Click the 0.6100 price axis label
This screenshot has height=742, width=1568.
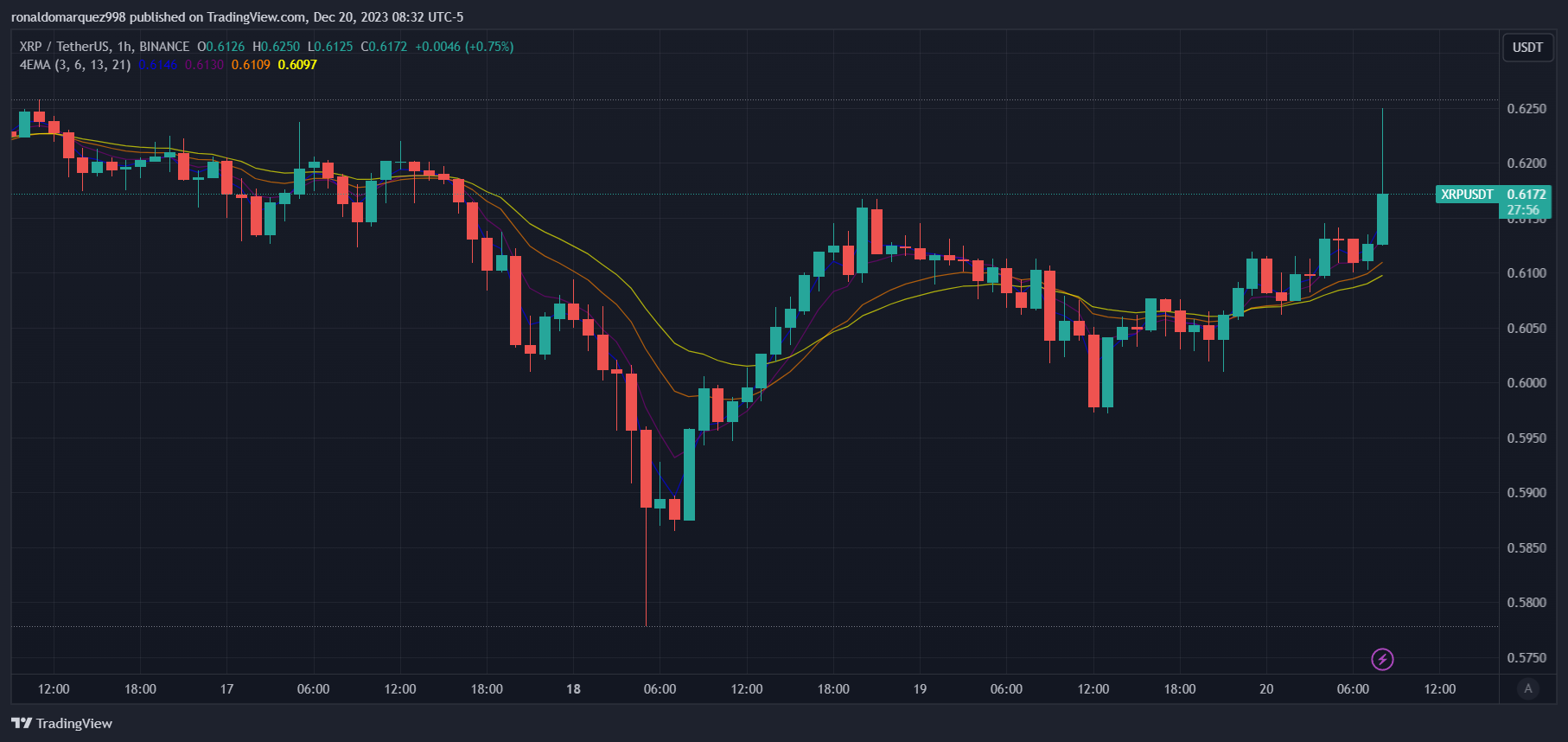[1527, 273]
